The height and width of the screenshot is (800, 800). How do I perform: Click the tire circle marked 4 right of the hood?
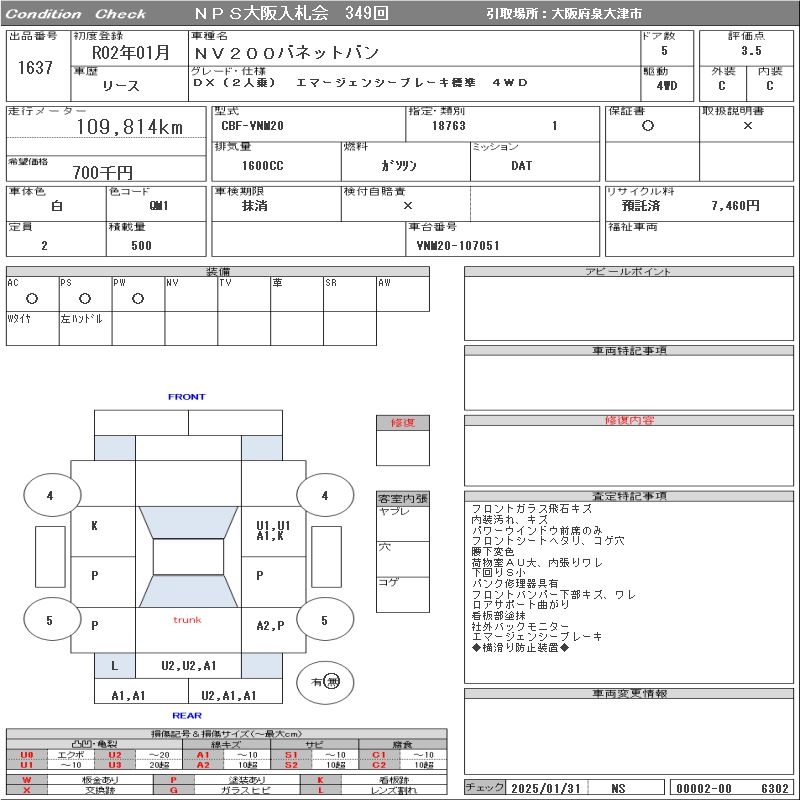pyautogui.click(x=324, y=495)
